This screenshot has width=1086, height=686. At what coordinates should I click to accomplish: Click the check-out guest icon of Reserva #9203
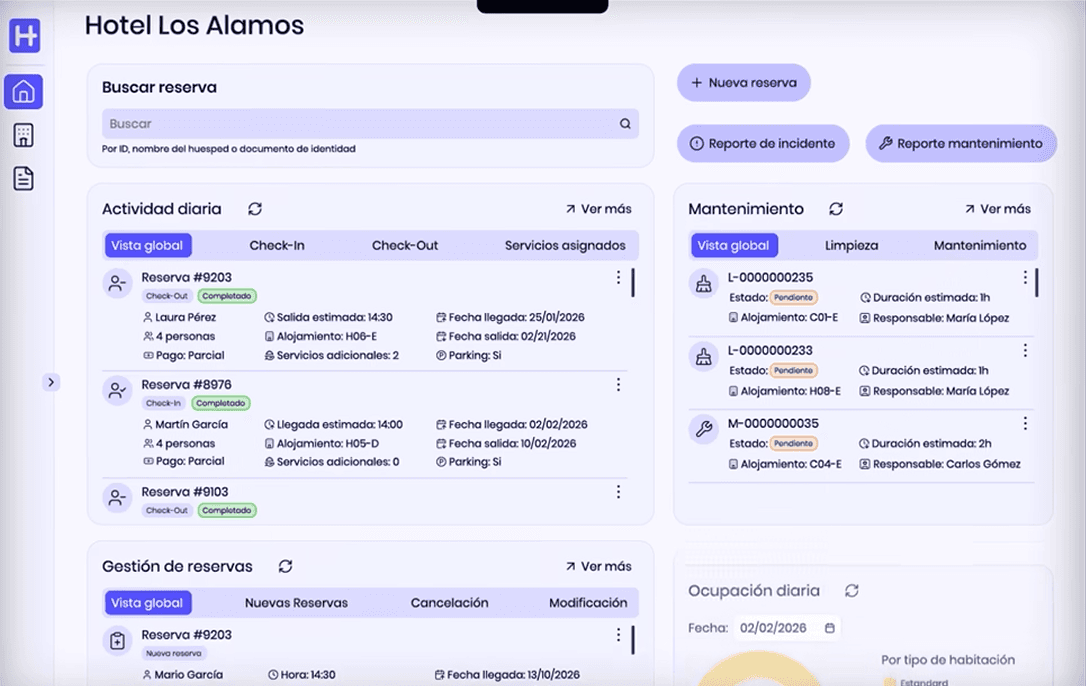point(117,283)
